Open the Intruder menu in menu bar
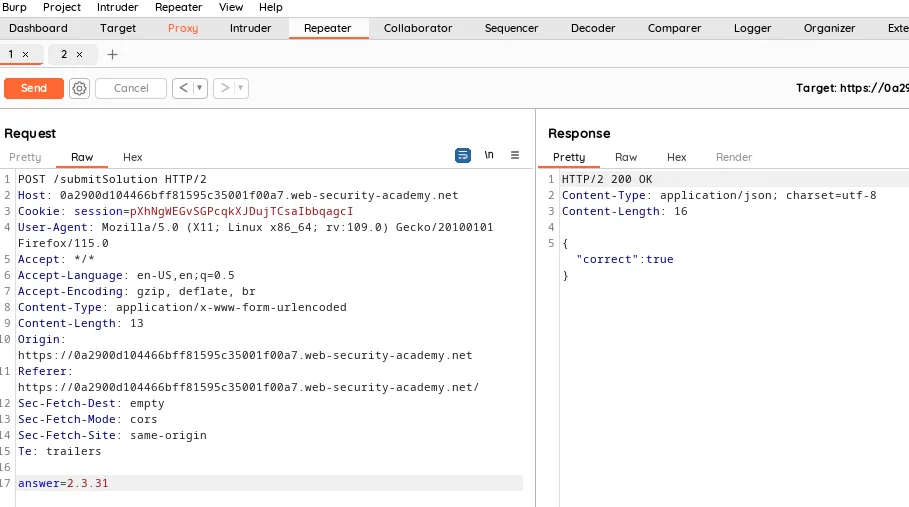This screenshot has width=909, height=507. coord(117,8)
